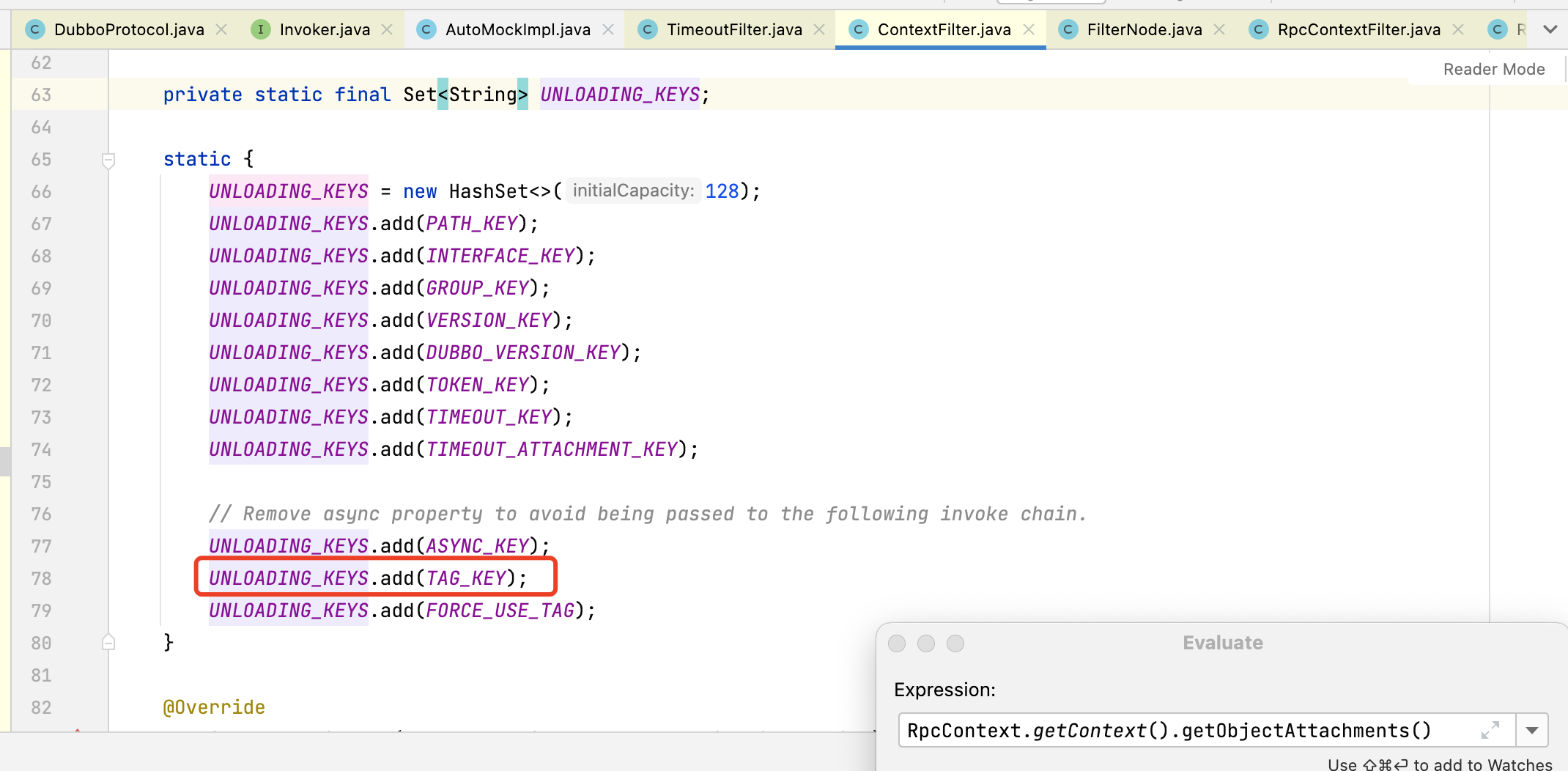Open the expression history dropdown
This screenshot has width=1568, height=771.
click(x=1532, y=731)
